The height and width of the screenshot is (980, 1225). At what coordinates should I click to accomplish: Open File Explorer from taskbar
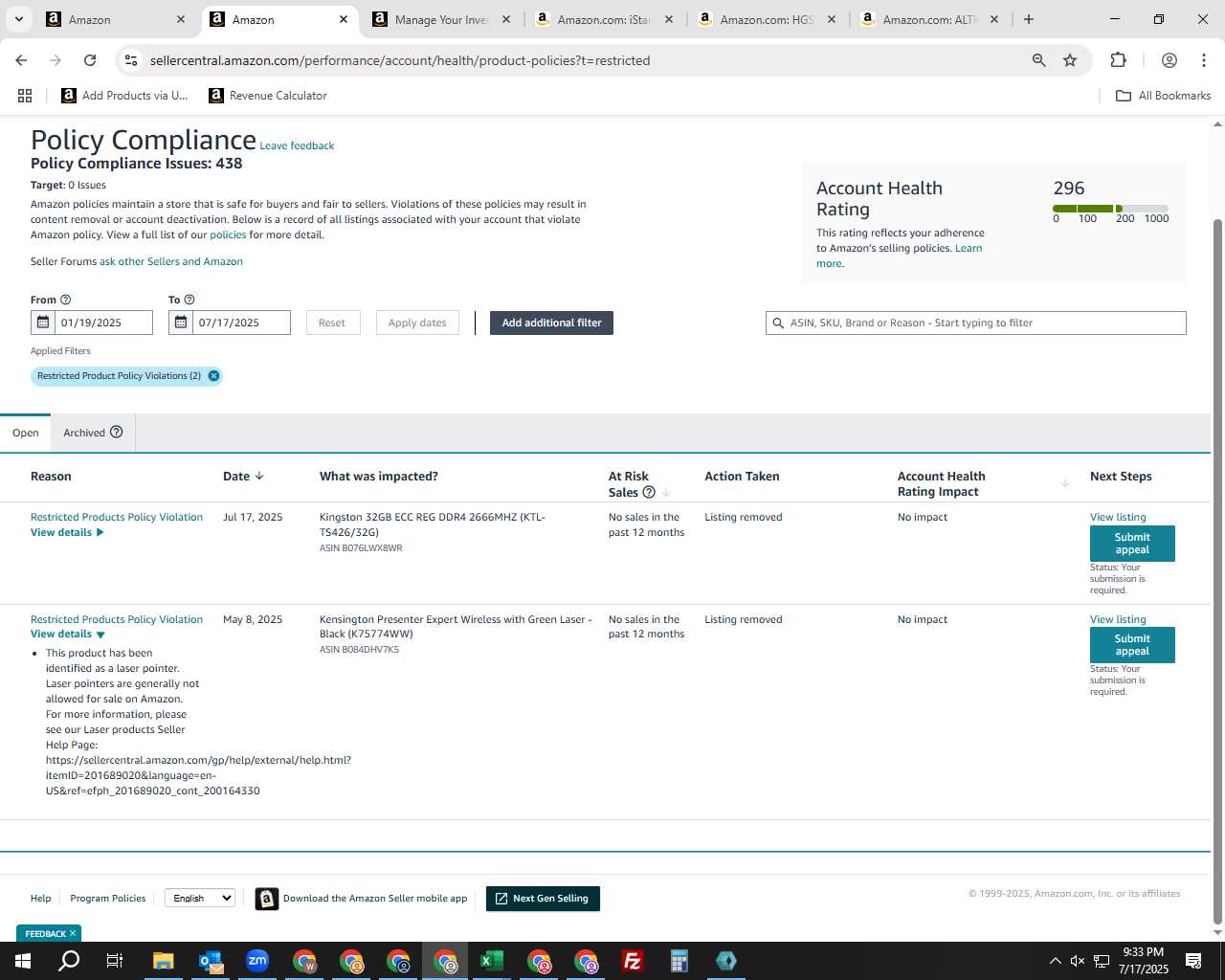(x=163, y=961)
